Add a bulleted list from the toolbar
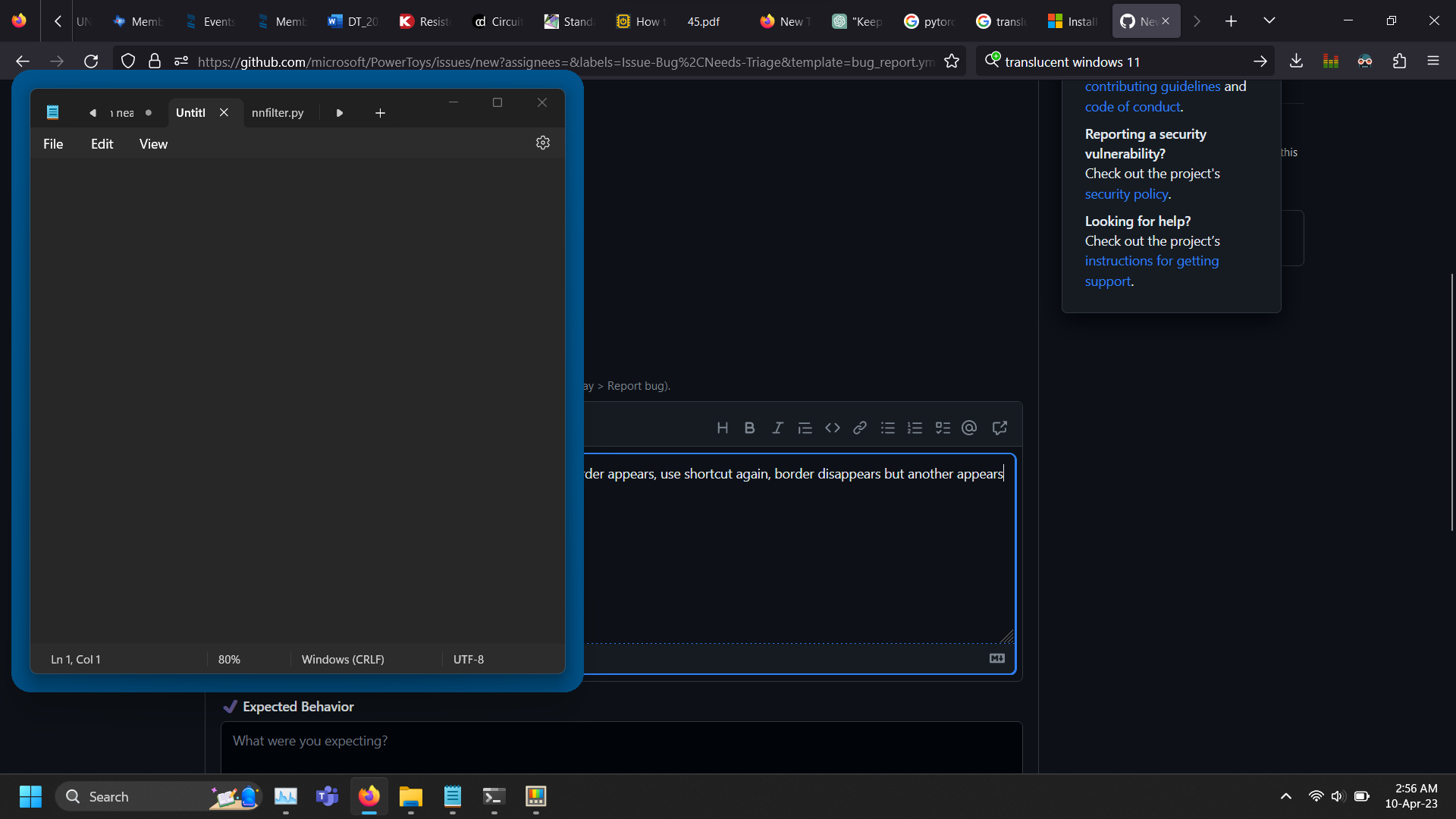Viewport: 1456px width, 819px height. (x=887, y=428)
